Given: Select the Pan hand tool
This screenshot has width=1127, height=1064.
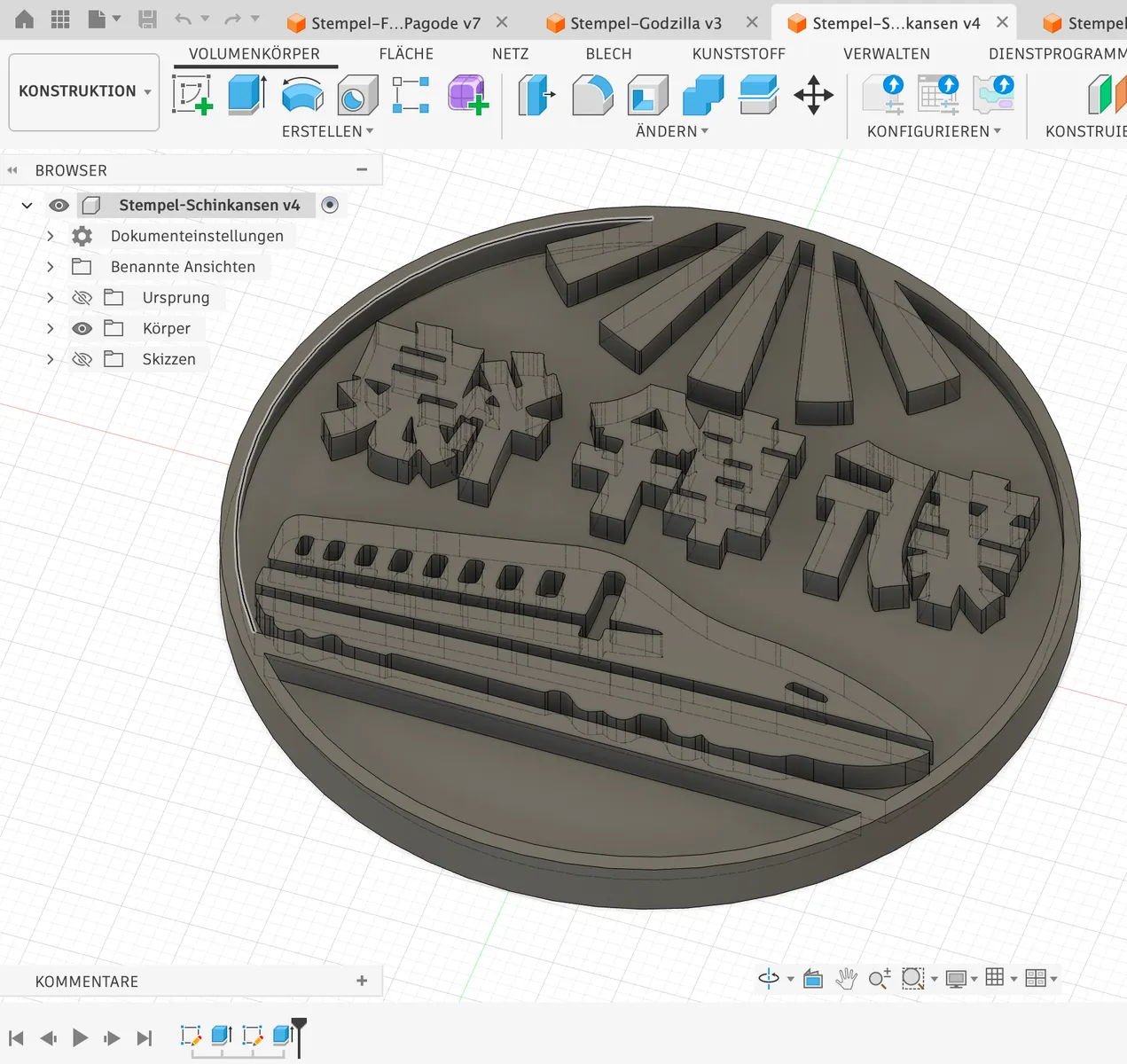Looking at the screenshot, I should point(847,978).
